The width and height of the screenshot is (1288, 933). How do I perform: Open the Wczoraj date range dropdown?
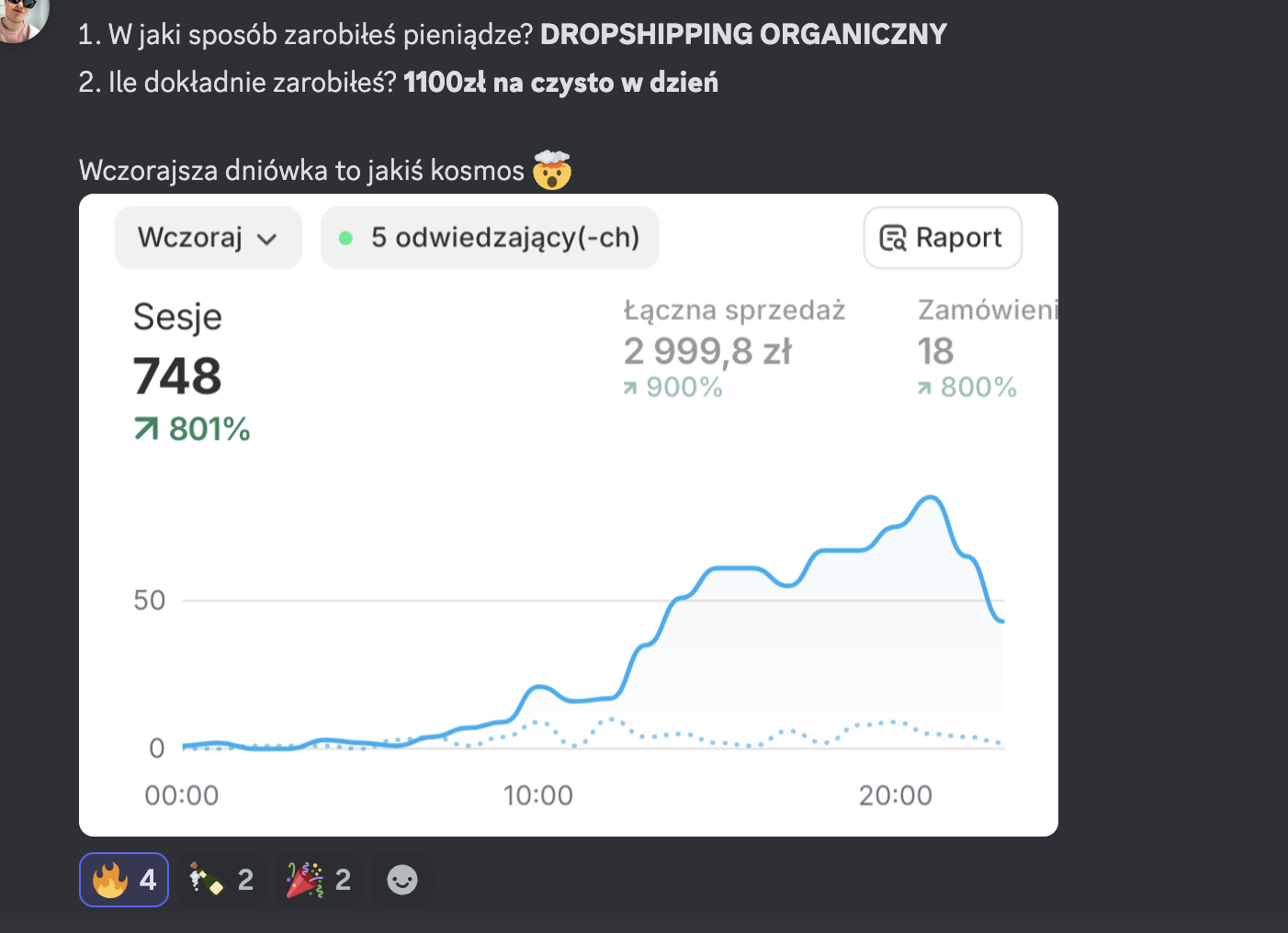(208, 238)
